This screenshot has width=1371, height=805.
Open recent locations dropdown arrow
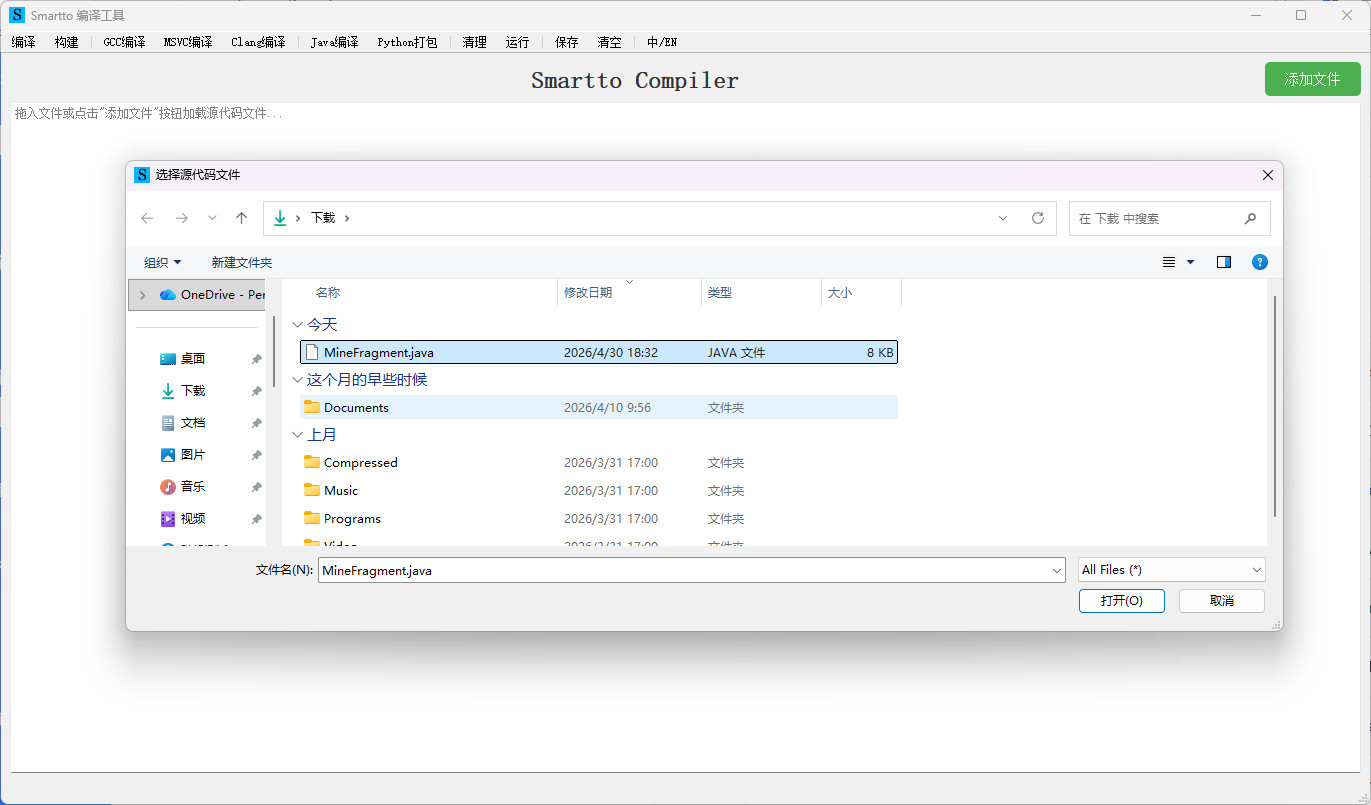212,218
